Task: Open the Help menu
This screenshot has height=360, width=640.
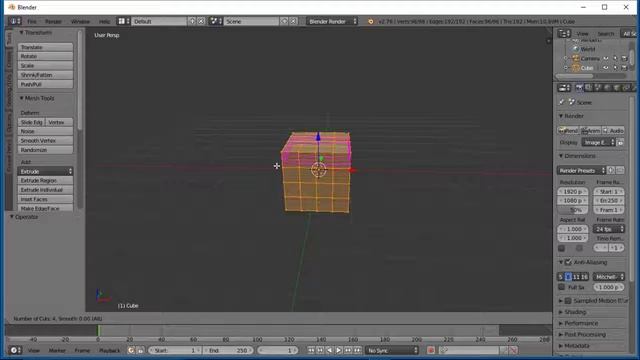Action: pos(104,21)
